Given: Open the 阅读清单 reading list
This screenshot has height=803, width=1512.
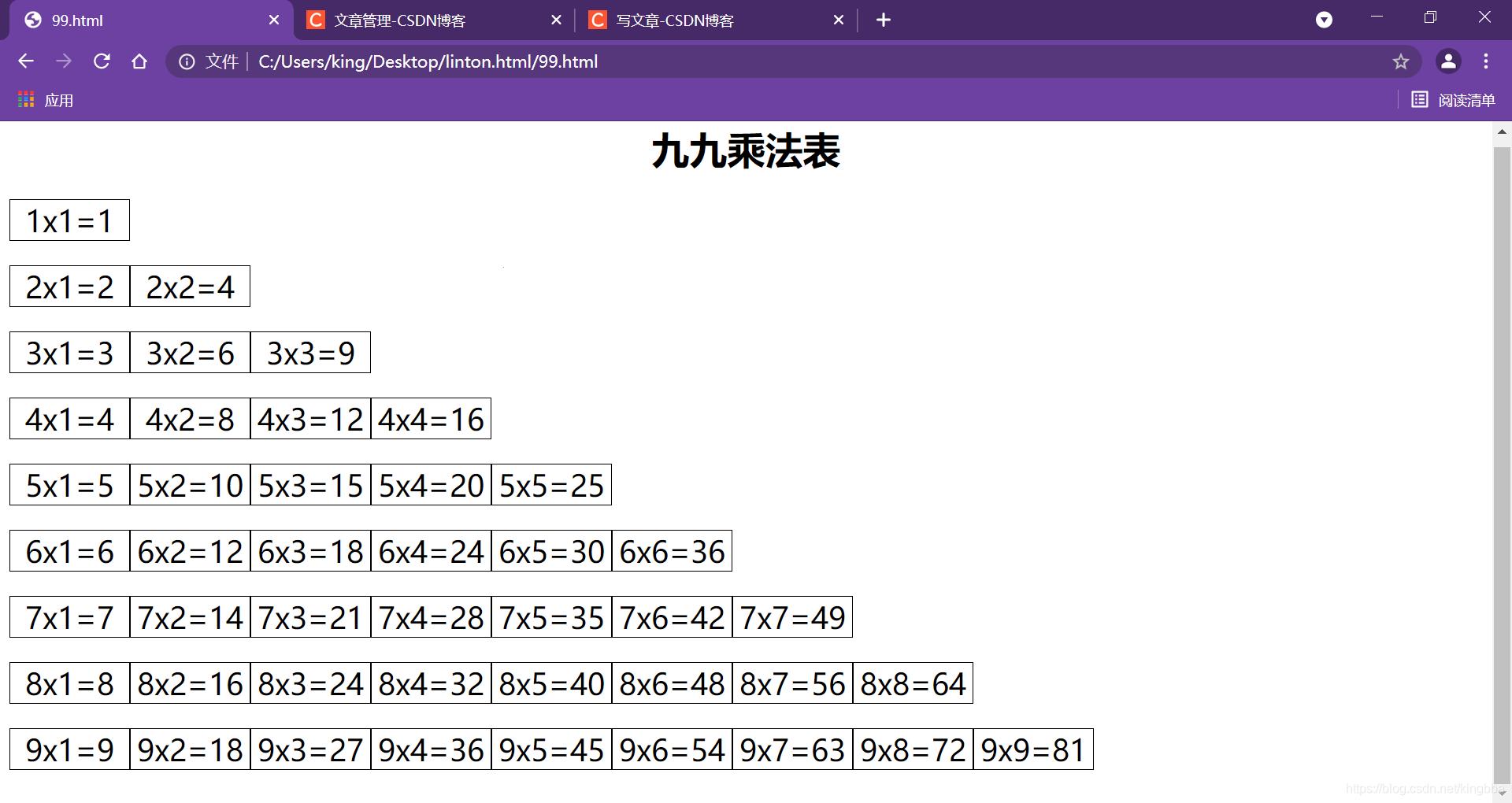Looking at the screenshot, I should [1453, 100].
